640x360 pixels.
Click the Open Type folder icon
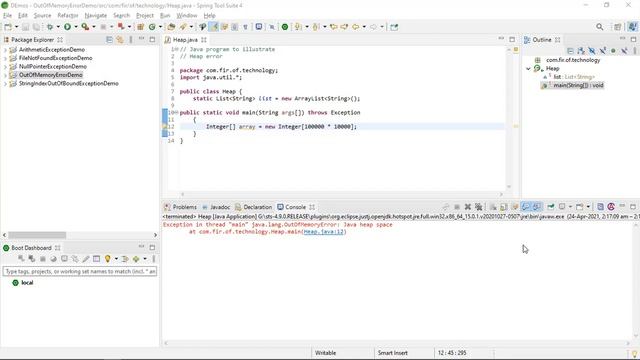(x=171, y=27)
